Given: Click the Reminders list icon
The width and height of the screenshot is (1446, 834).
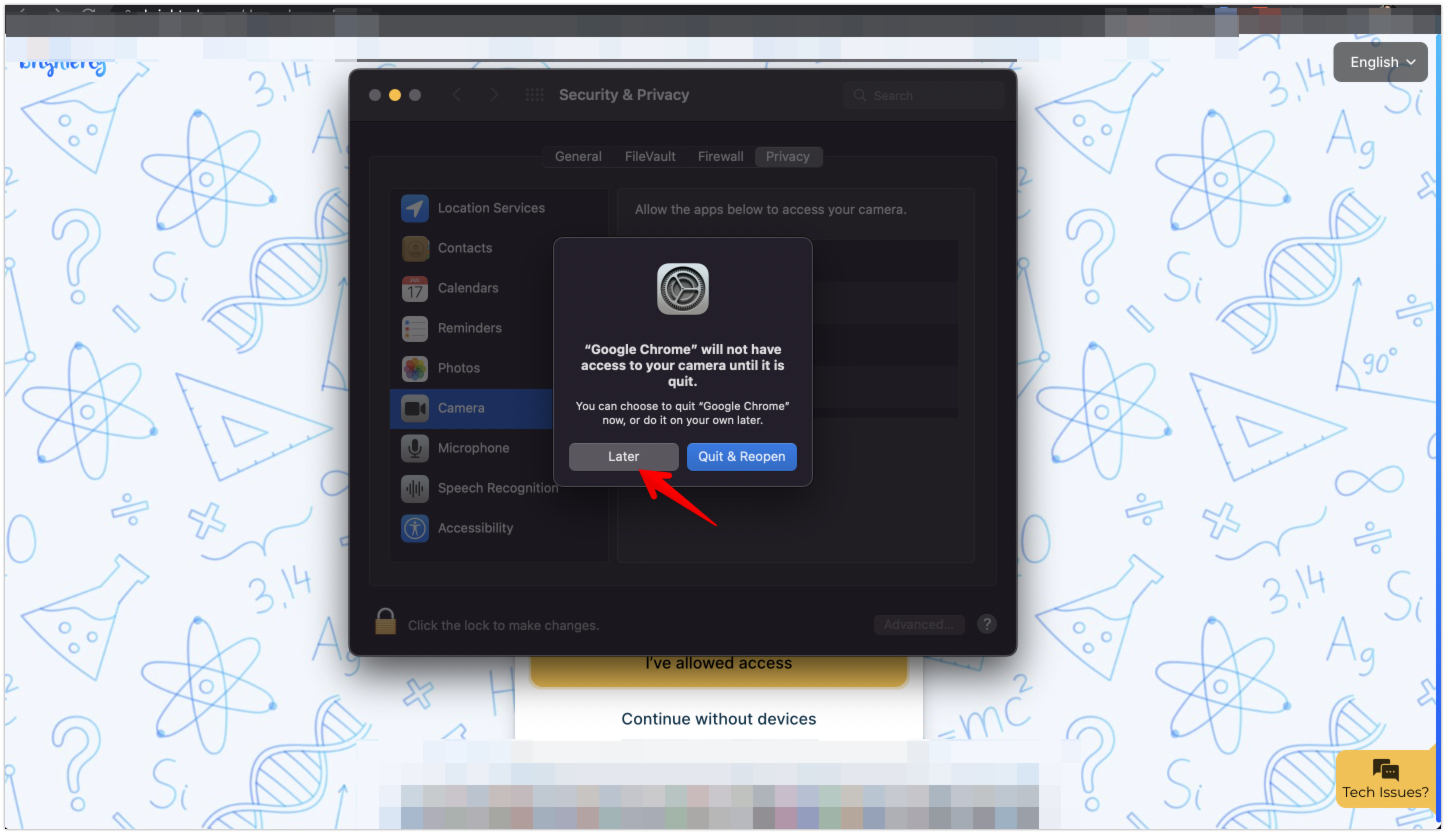Looking at the screenshot, I should [x=415, y=328].
